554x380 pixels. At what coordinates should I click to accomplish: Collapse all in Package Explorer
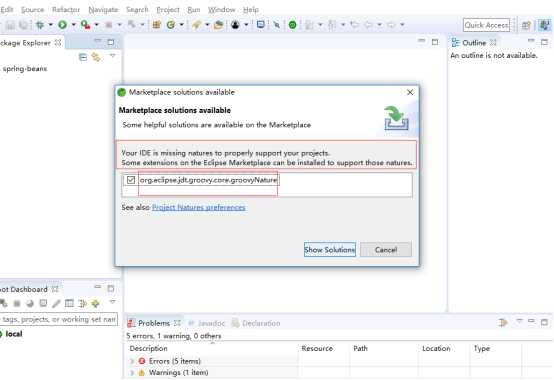(x=83, y=57)
